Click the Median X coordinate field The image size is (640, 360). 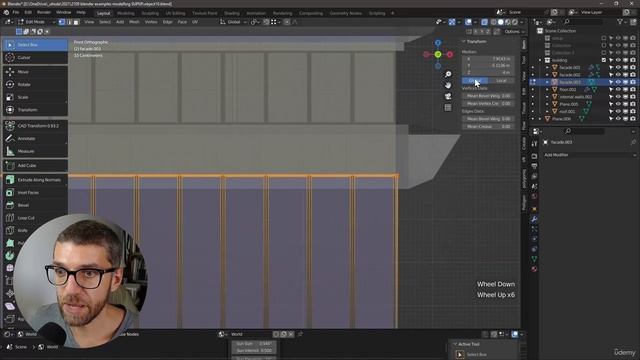tap(488, 59)
